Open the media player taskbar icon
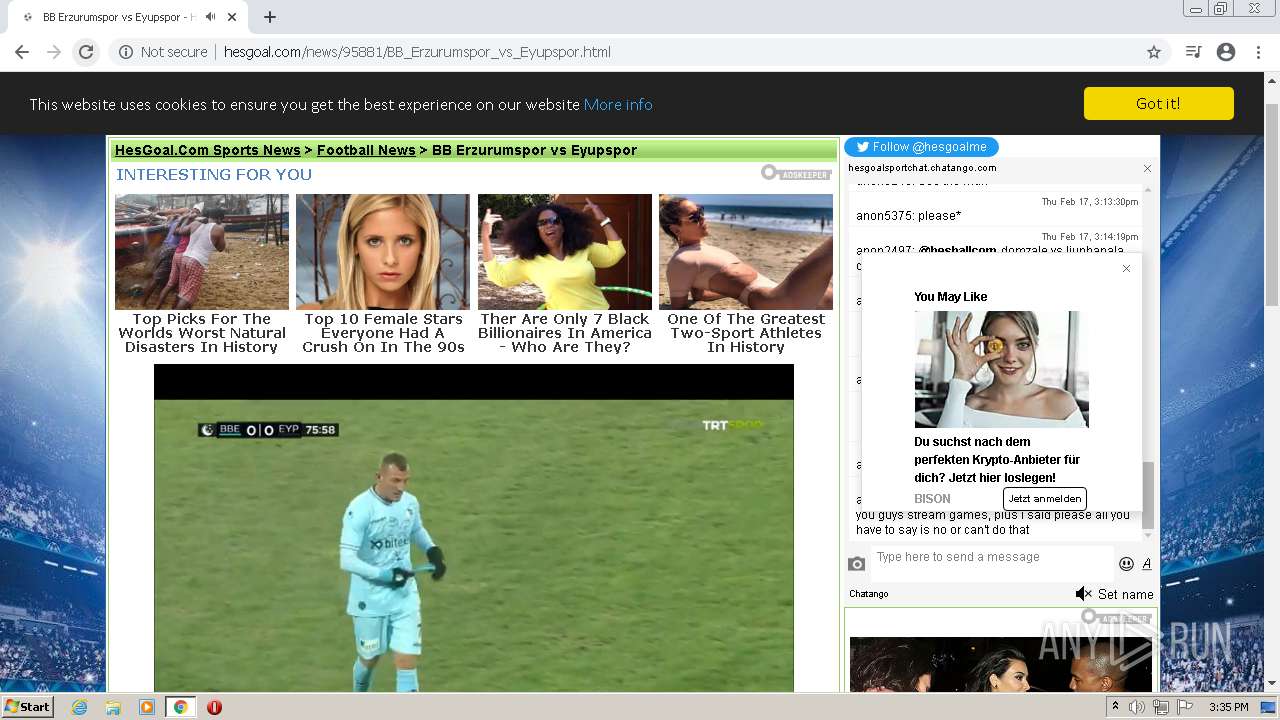Screen dimensions: 1280x720 (147, 707)
